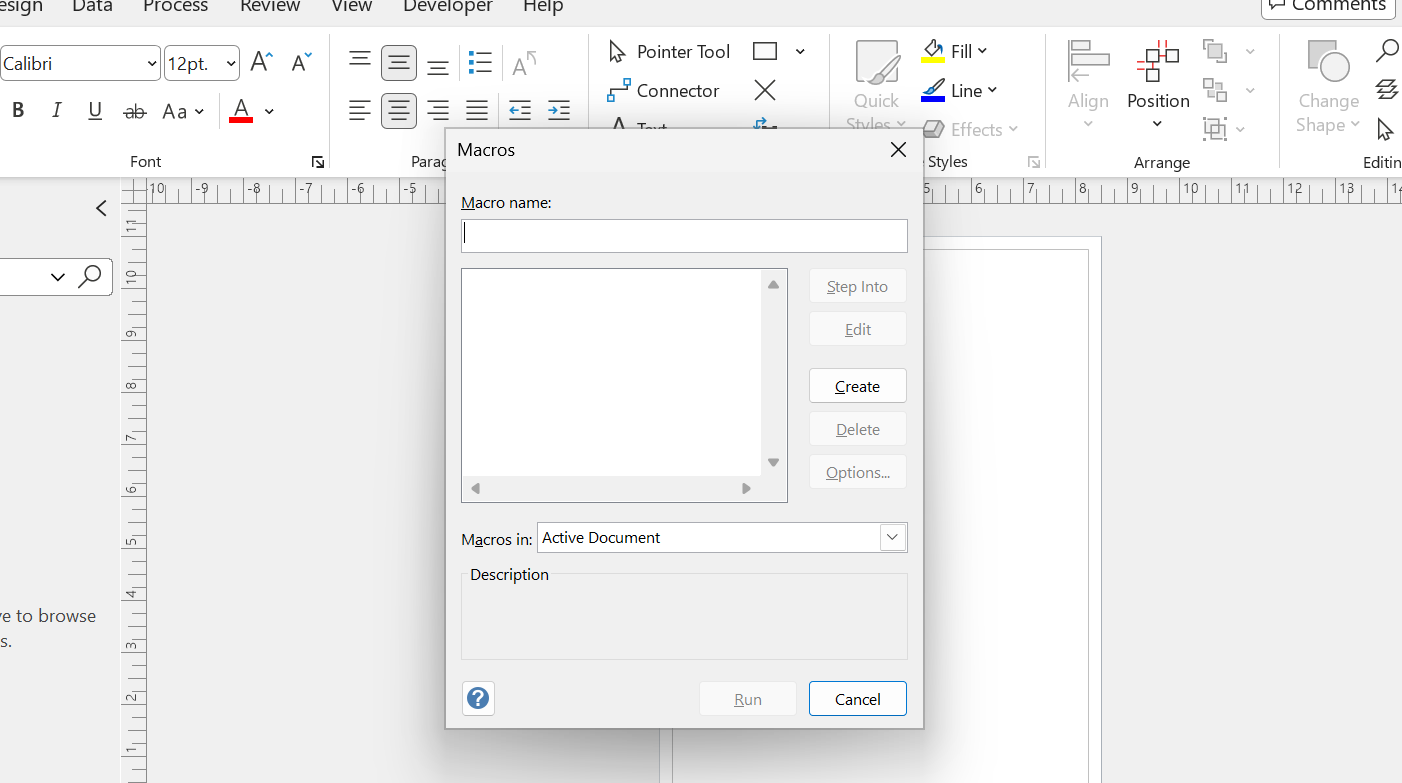Screen dimensions: 1402x783
Task: Open the Shape Styles dialog launcher
Action: (1034, 162)
